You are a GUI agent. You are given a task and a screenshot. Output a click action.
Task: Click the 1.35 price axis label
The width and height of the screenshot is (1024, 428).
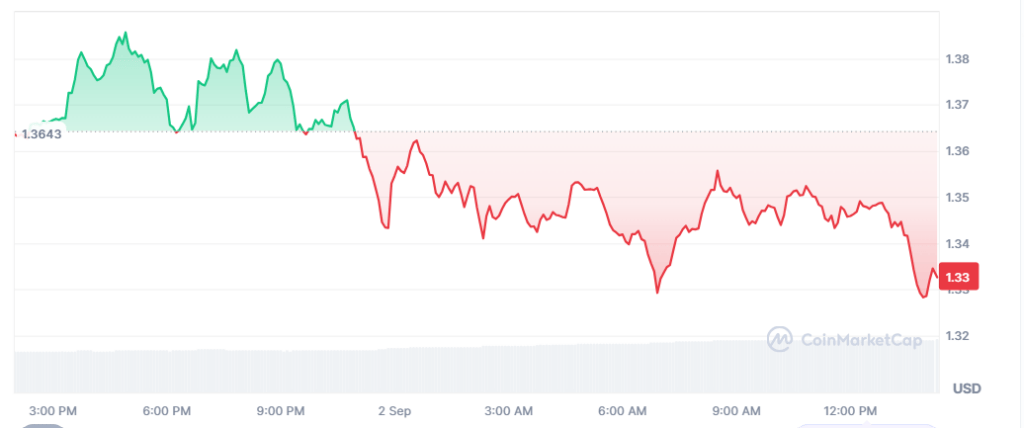click(x=957, y=197)
